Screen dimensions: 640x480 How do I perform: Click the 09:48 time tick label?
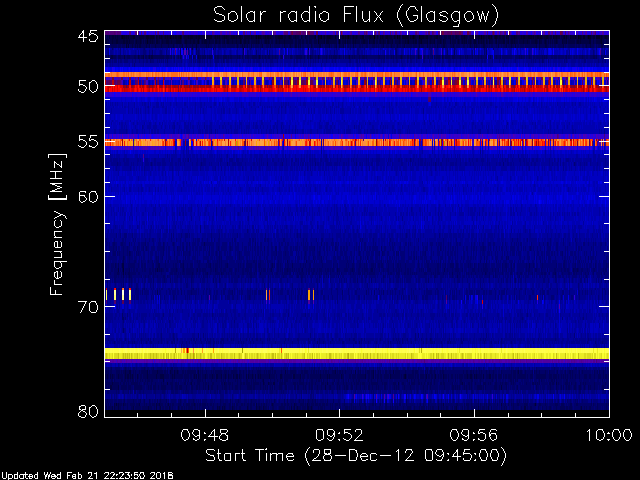[x=204, y=435]
